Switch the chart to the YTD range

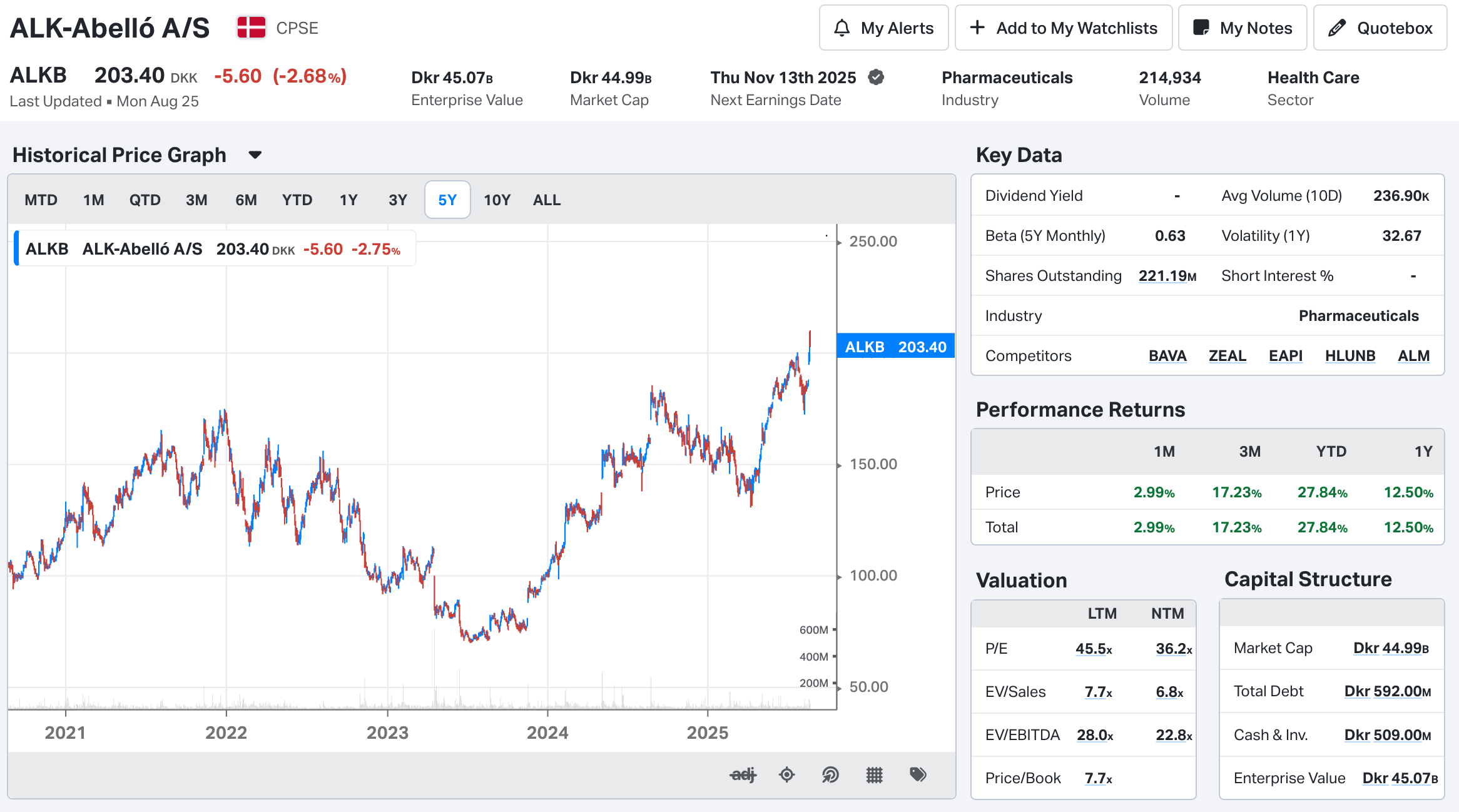[297, 200]
